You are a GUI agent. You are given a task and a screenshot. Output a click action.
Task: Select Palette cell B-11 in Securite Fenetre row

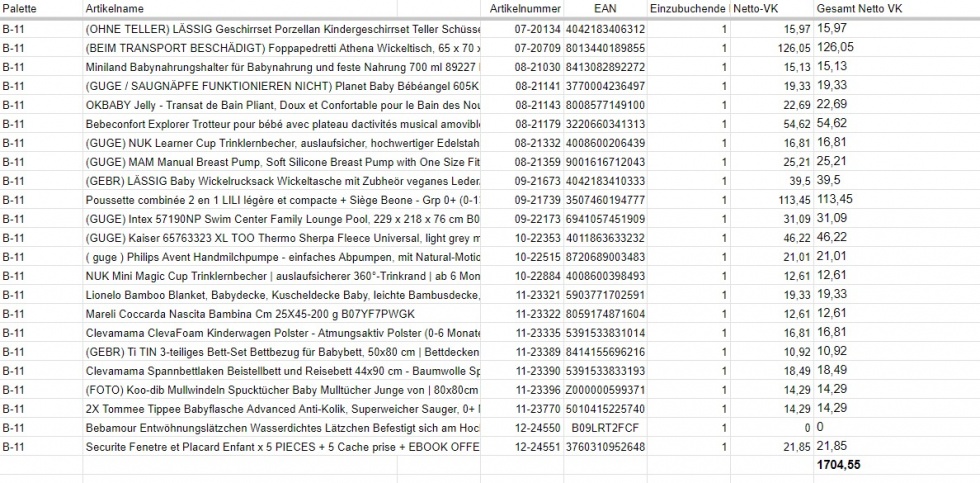tap(41, 447)
